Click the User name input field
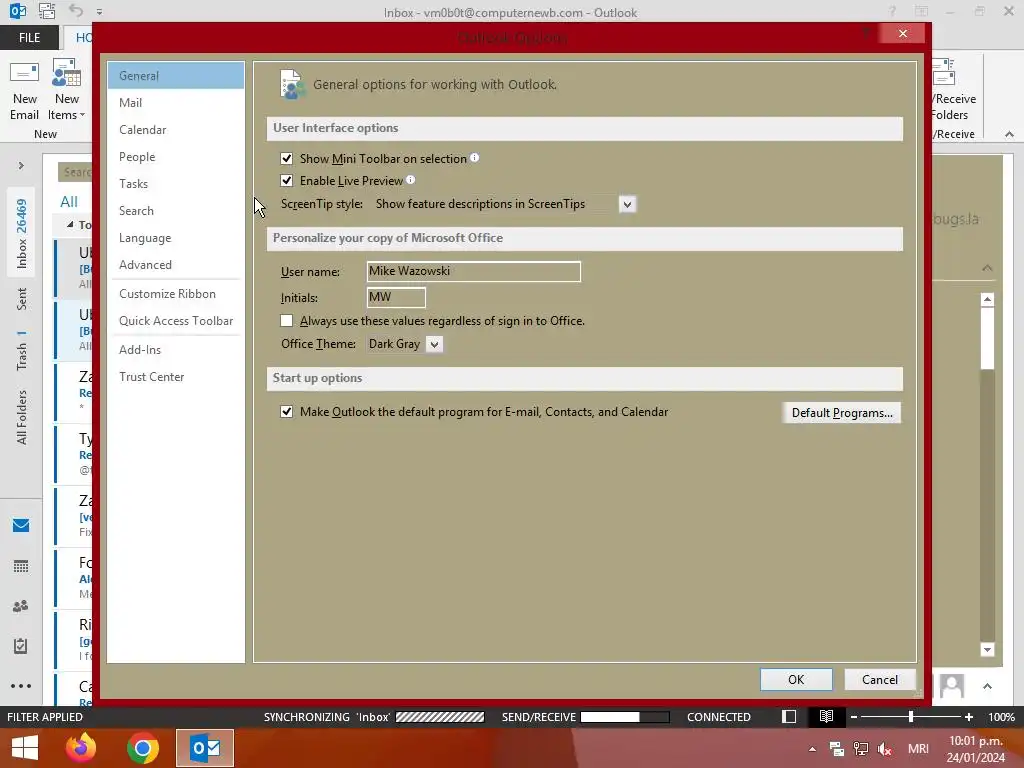 473,271
